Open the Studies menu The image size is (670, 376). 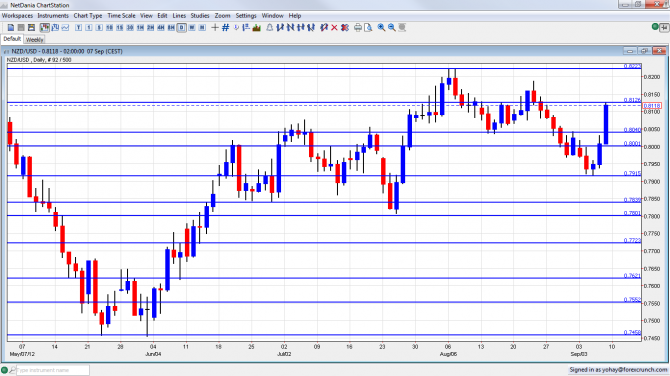coord(200,16)
